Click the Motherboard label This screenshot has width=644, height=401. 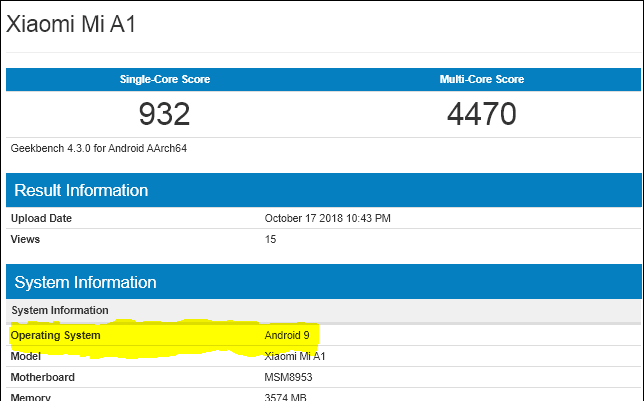click(43, 377)
